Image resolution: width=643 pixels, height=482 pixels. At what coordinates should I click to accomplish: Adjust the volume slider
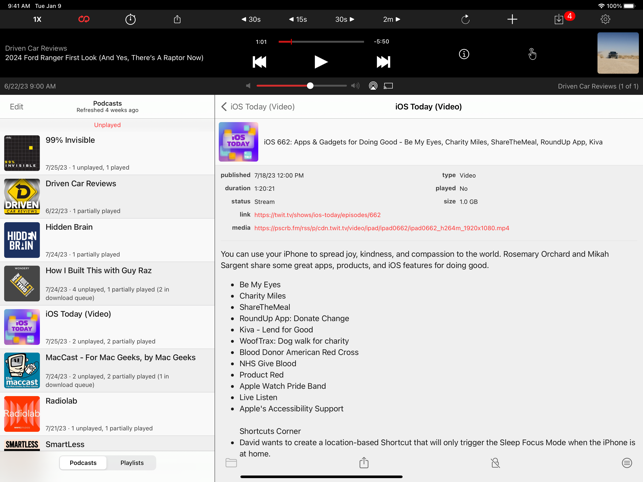click(x=301, y=86)
